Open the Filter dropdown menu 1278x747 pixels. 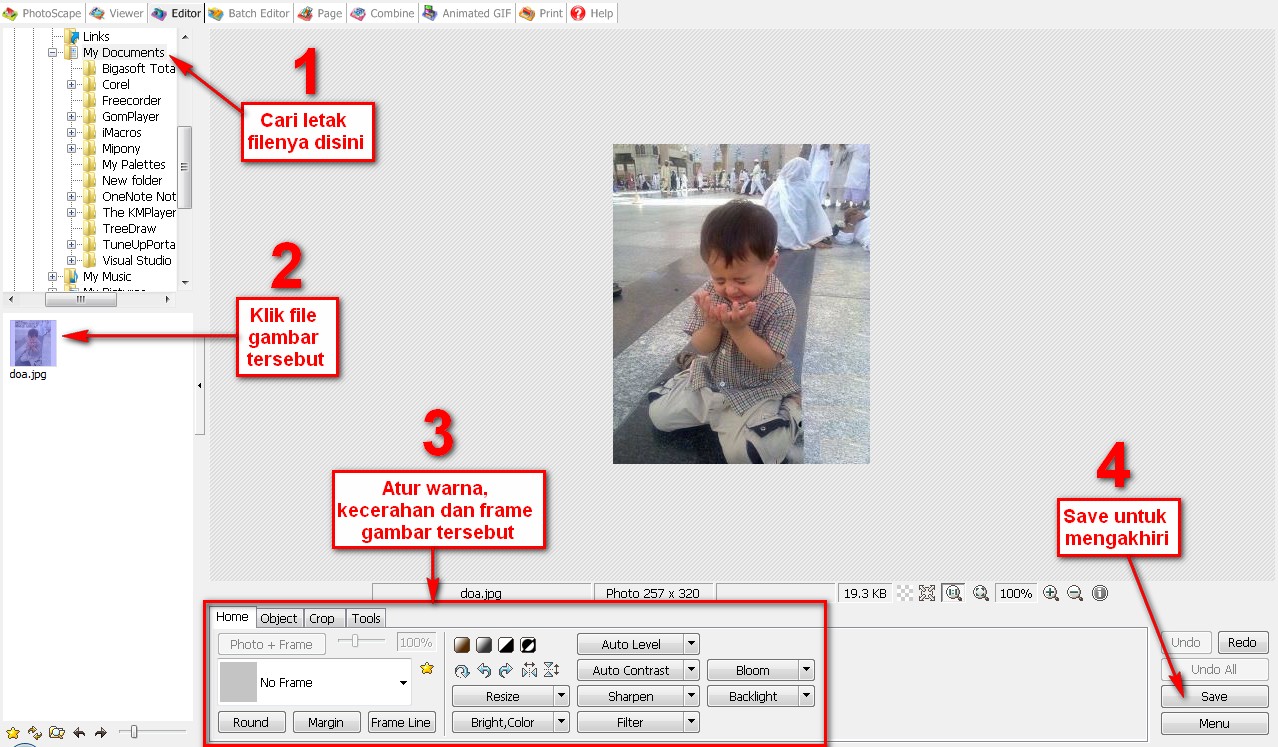691,721
